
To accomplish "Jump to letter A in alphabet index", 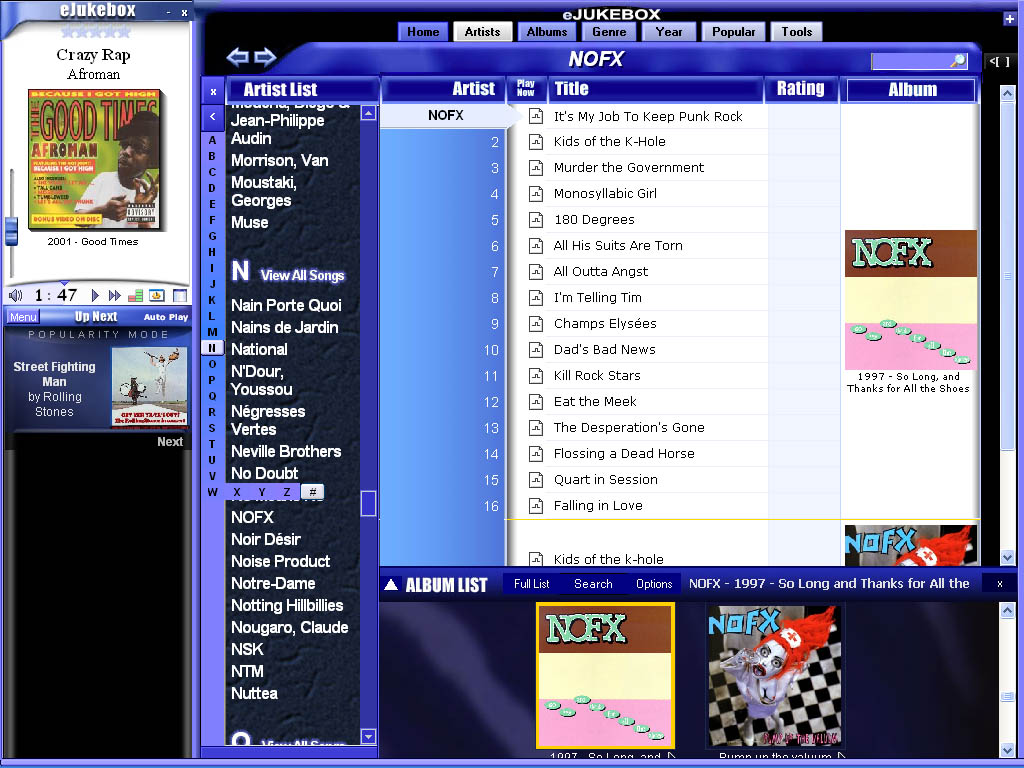I will pyautogui.click(x=212, y=140).
